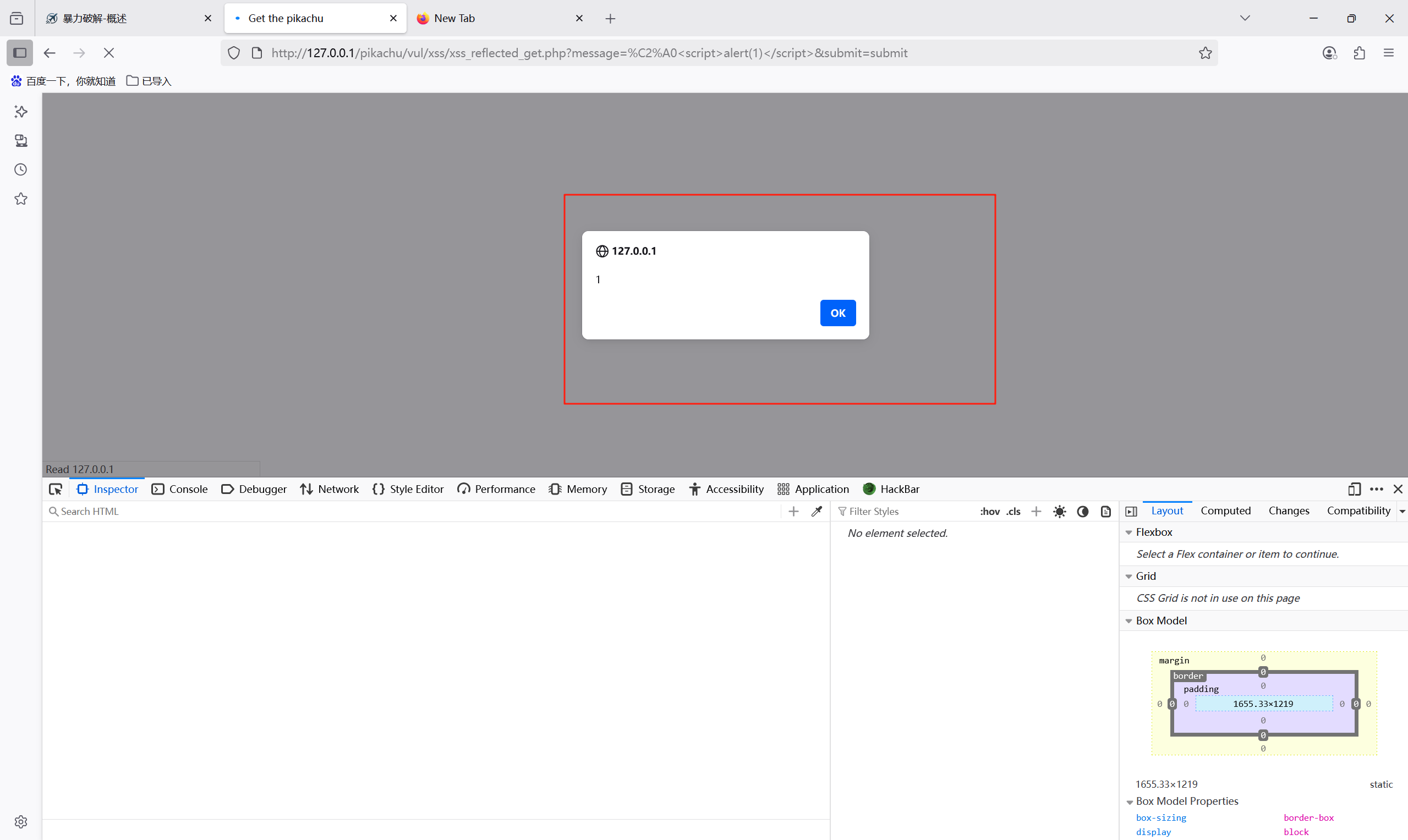This screenshot has width=1408, height=840.
Task: Open the HackBar panel
Action: pyautogui.click(x=891, y=489)
